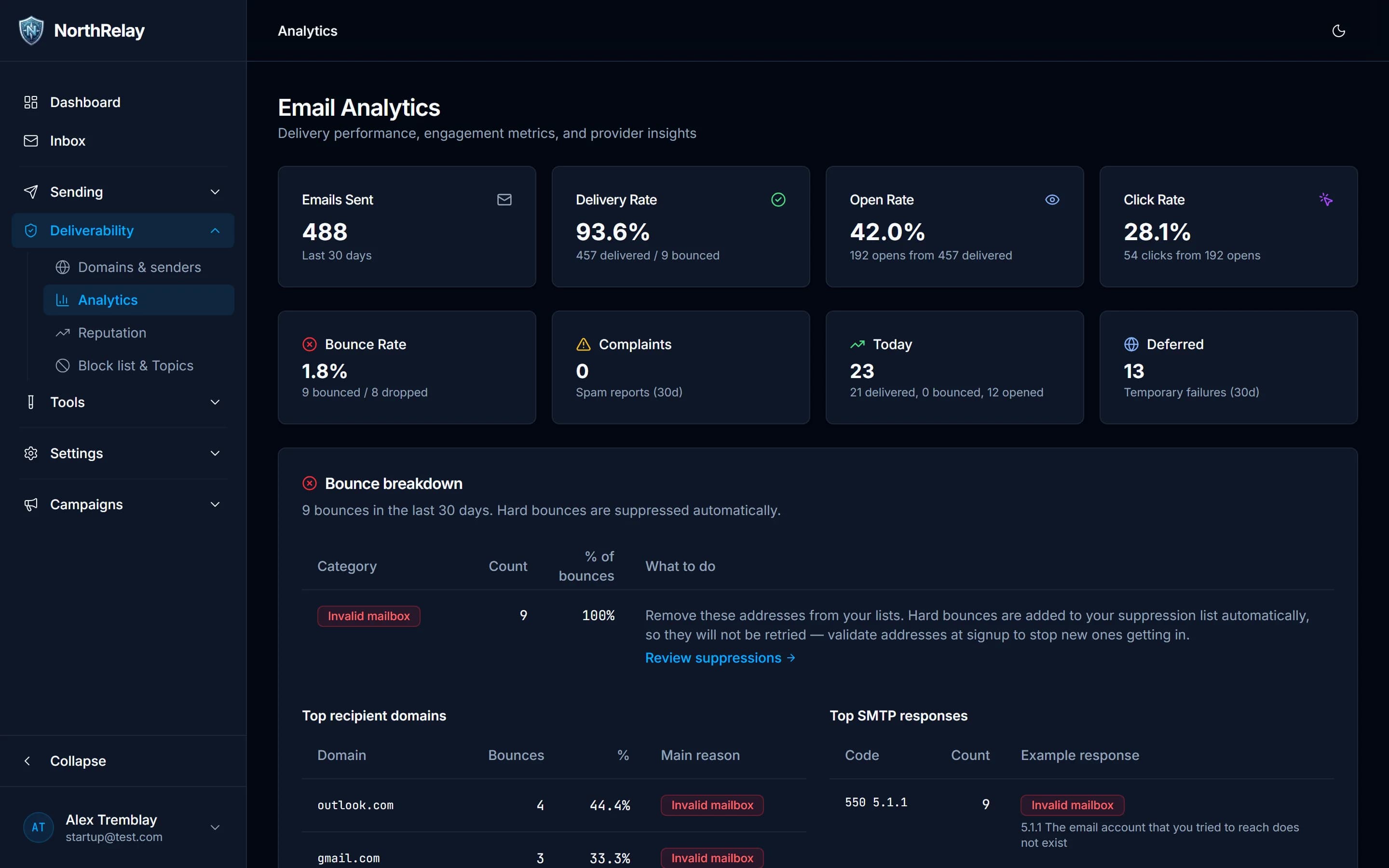Click the 1.8% bounce rate value

pyautogui.click(x=324, y=371)
